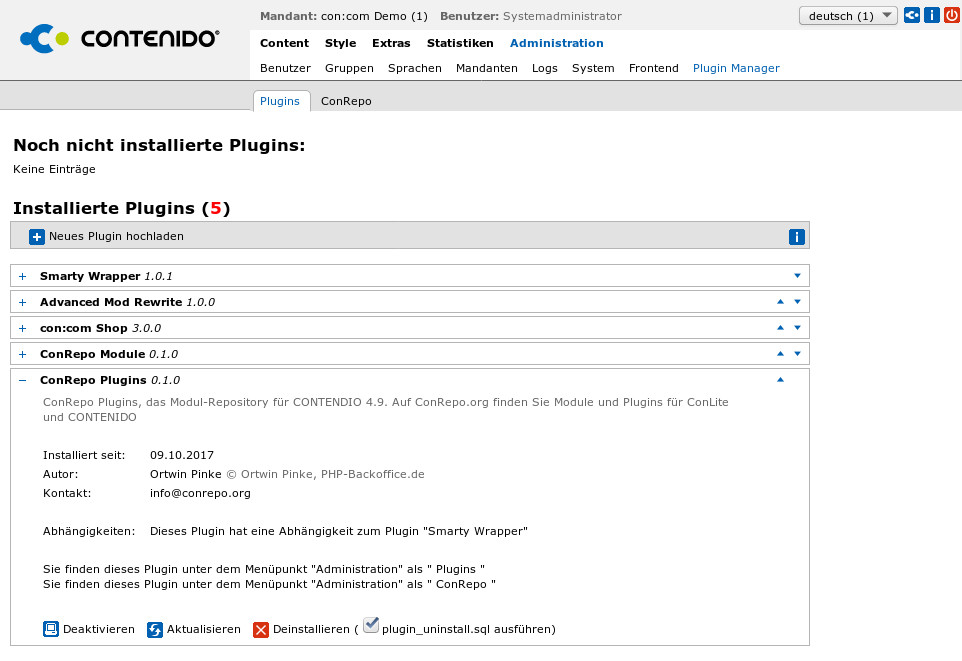The width and height of the screenshot is (962, 661).
Task: Open info icon in plugin upload bar
Action: click(x=797, y=237)
